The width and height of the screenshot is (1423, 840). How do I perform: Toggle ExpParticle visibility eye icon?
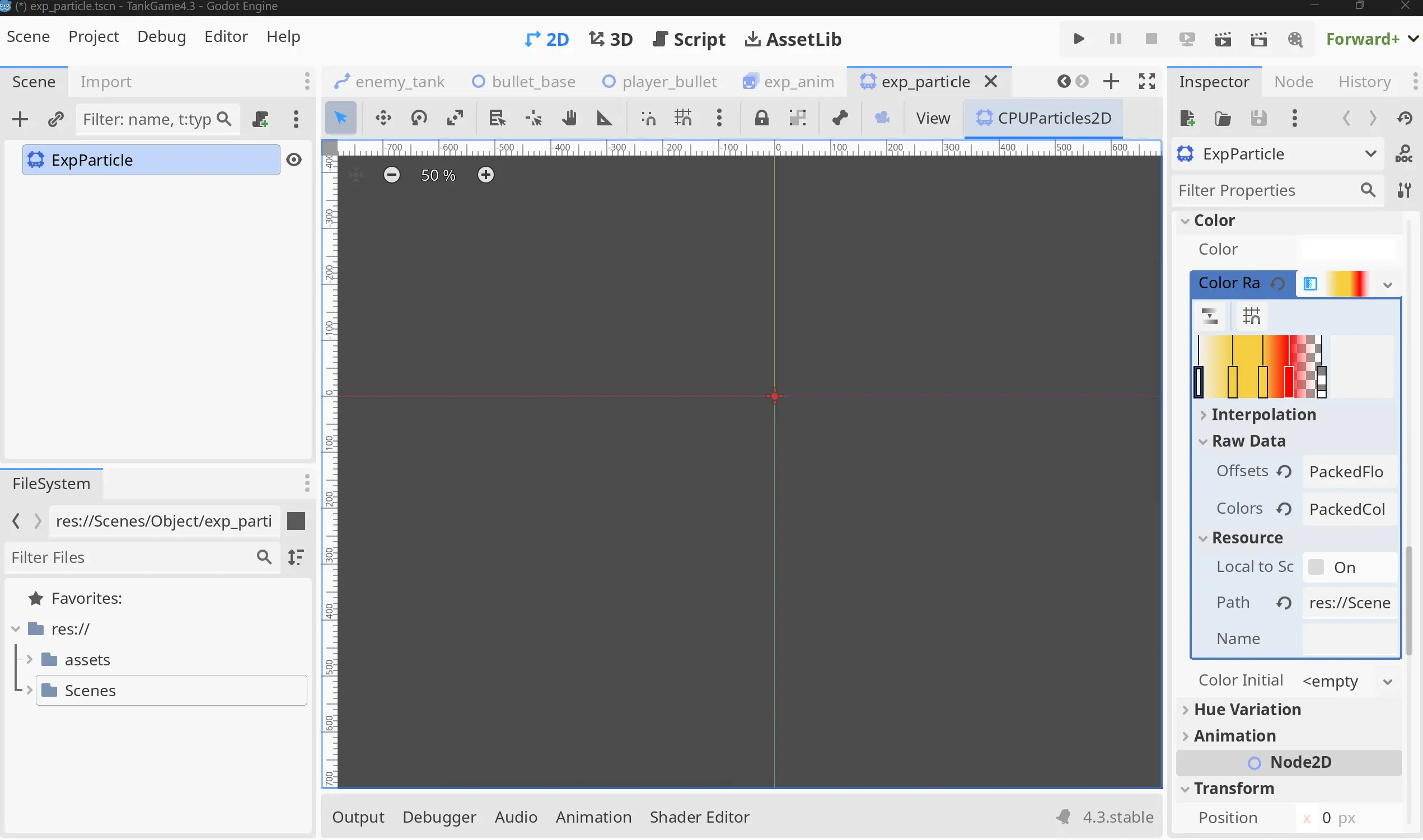(293, 159)
